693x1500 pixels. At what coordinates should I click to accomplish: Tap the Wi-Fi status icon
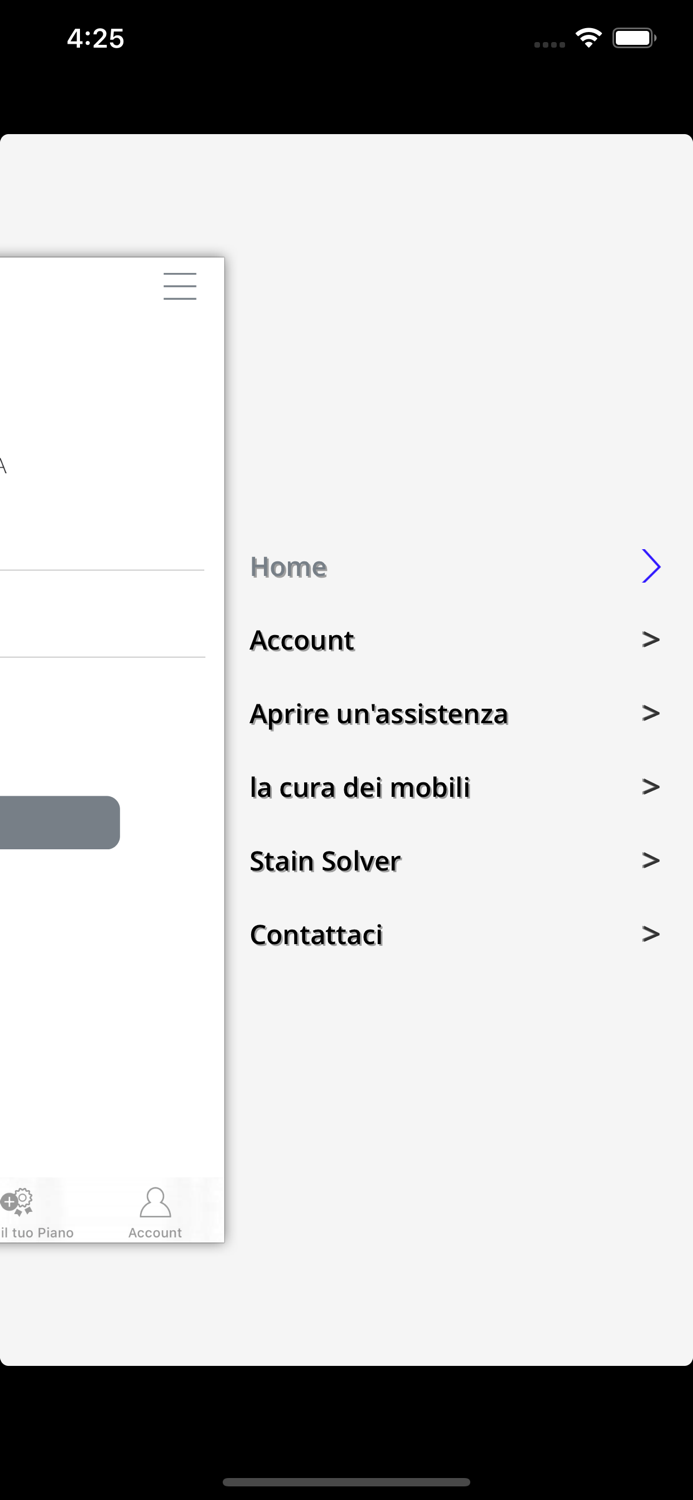click(x=589, y=38)
